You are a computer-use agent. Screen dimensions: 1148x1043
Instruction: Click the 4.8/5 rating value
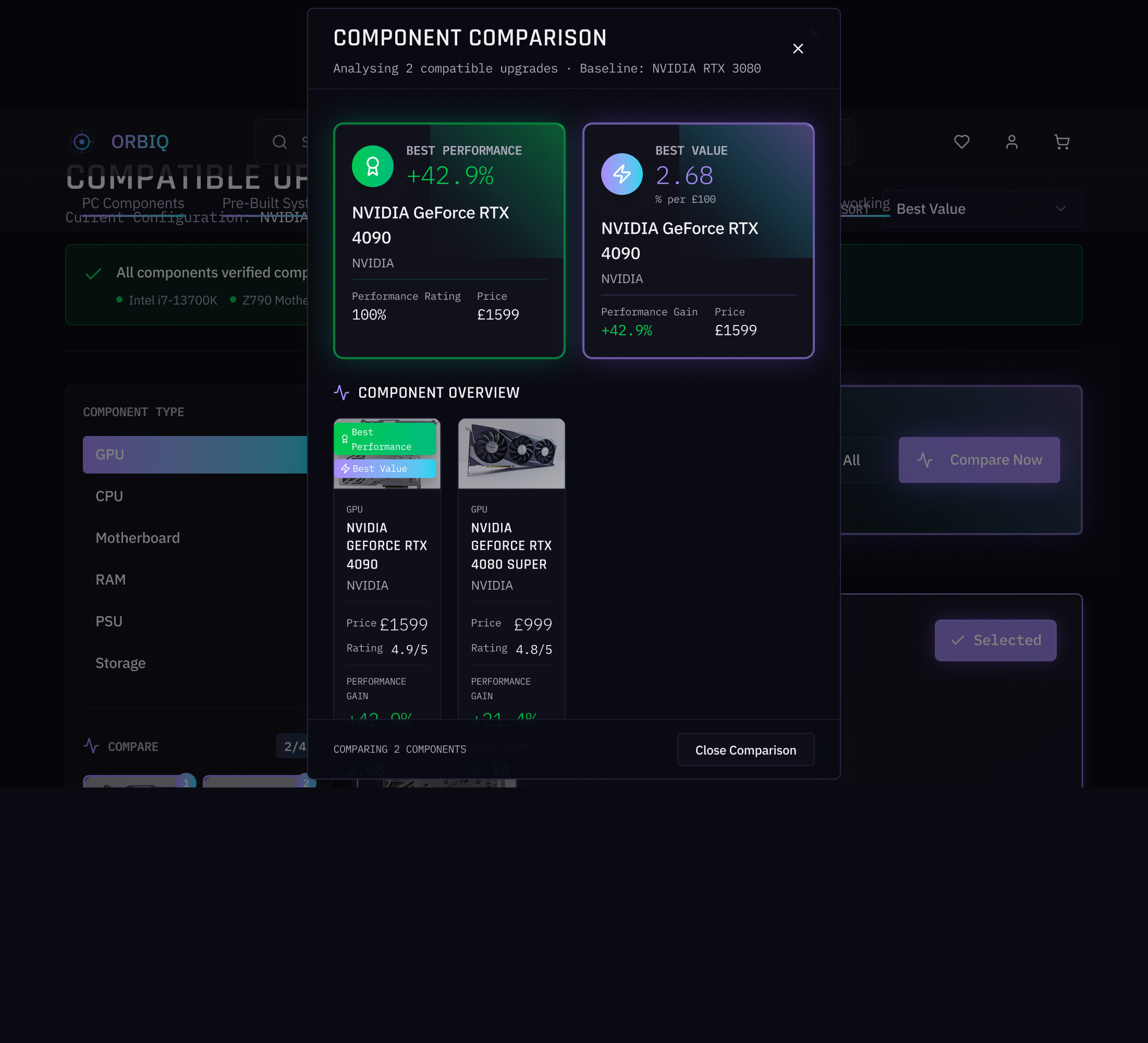534,649
